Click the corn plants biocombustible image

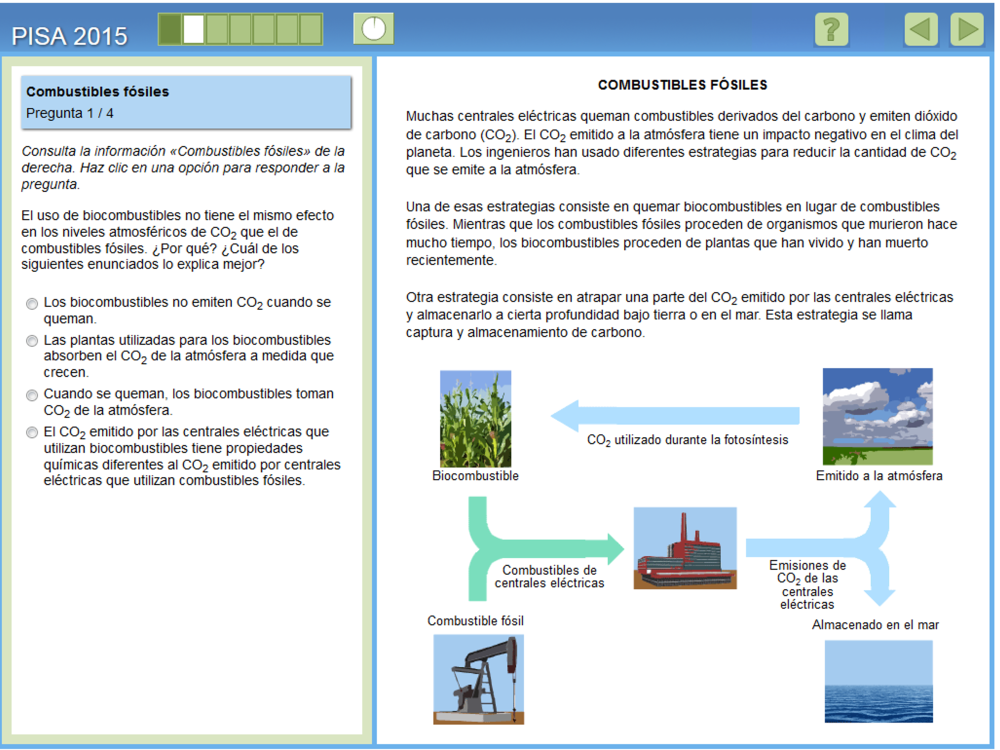click(x=475, y=419)
